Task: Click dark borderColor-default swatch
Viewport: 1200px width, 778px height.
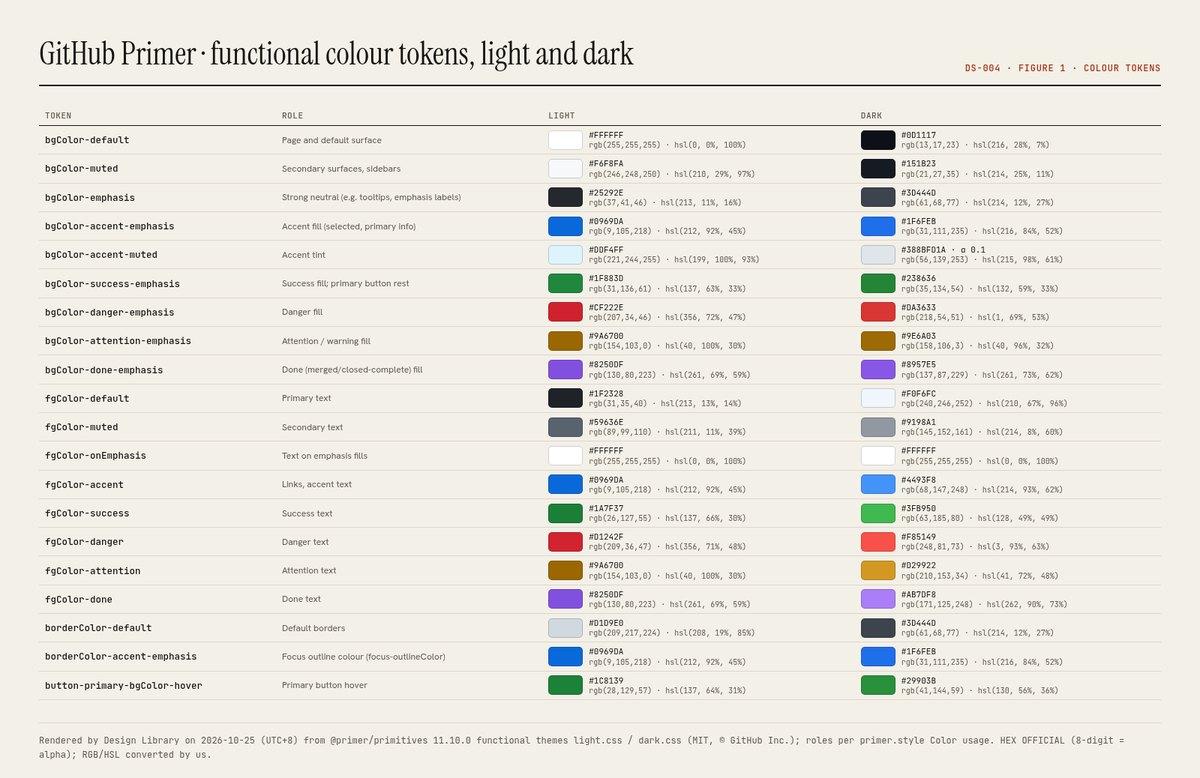Action: (x=878, y=628)
